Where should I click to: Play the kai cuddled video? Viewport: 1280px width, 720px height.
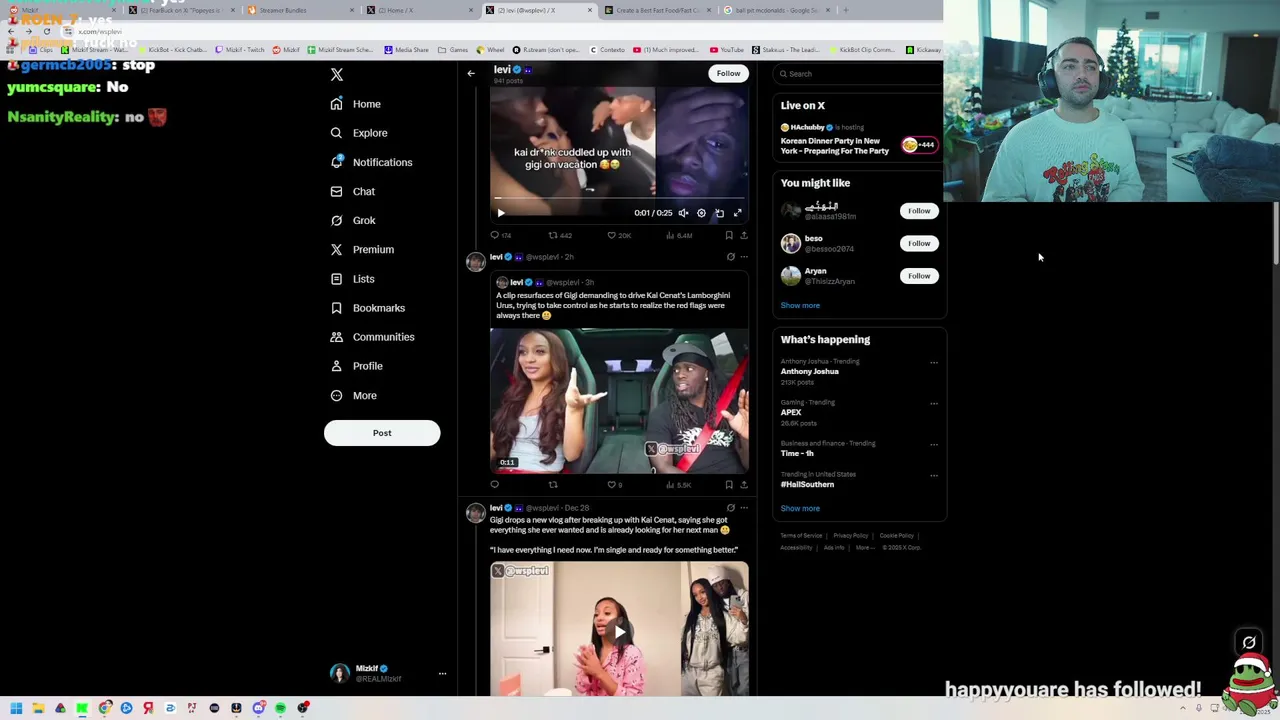click(501, 213)
